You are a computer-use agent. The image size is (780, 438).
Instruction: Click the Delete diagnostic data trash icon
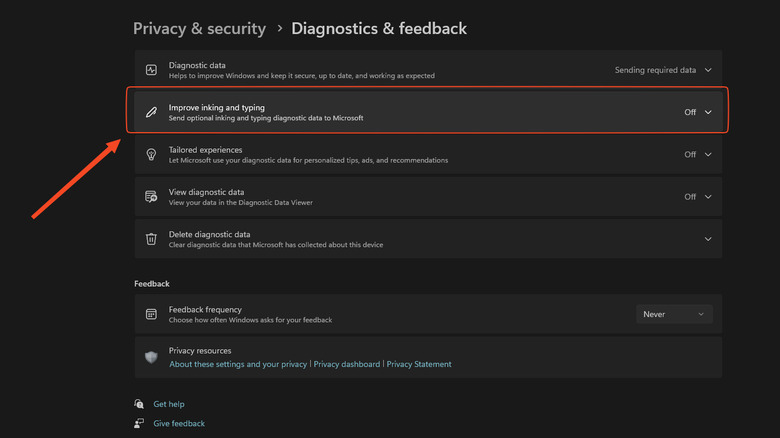[151, 239]
